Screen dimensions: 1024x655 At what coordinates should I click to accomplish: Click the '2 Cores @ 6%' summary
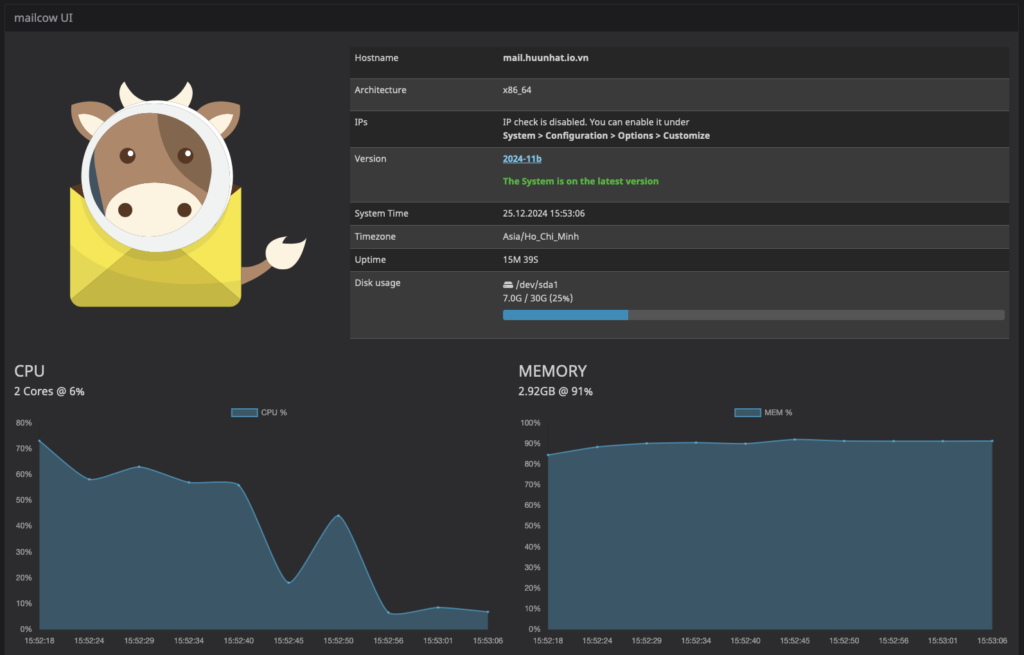[x=49, y=391]
